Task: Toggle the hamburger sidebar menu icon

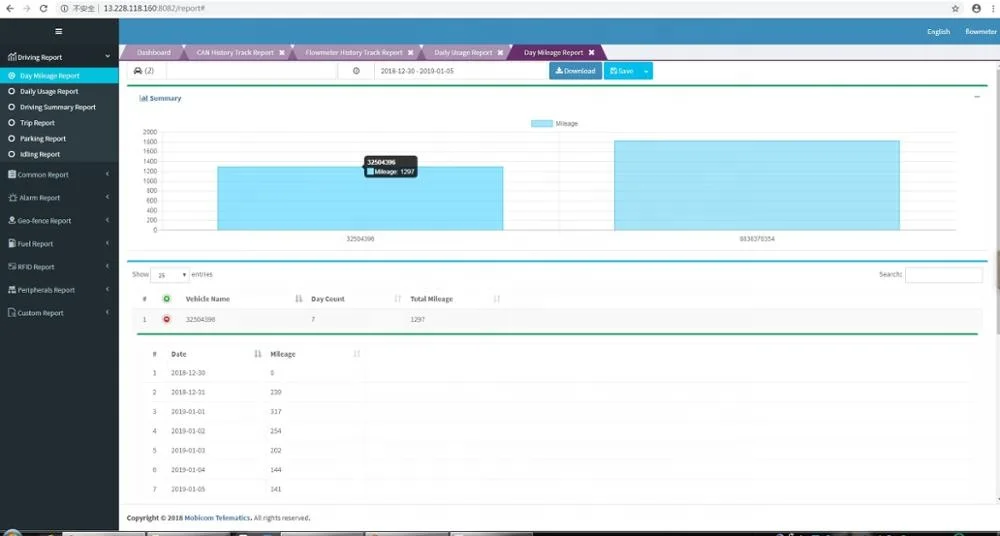Action: pyautogui.click(x=59, y=31)
